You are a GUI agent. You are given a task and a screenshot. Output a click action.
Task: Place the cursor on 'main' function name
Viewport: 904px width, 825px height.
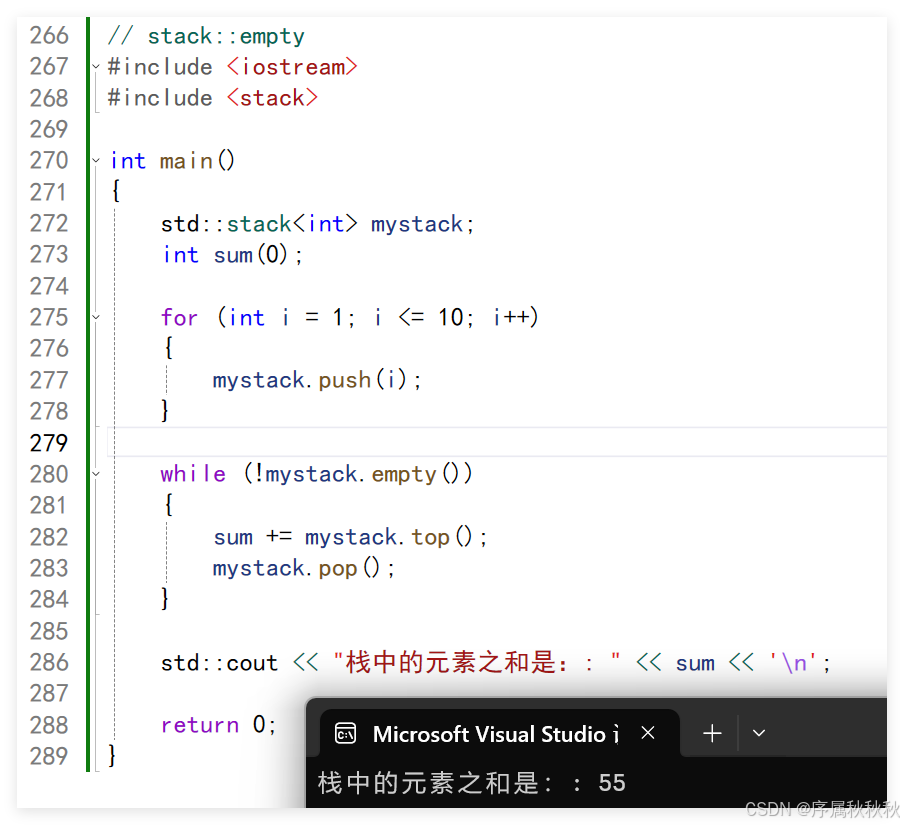click(186, 161)
